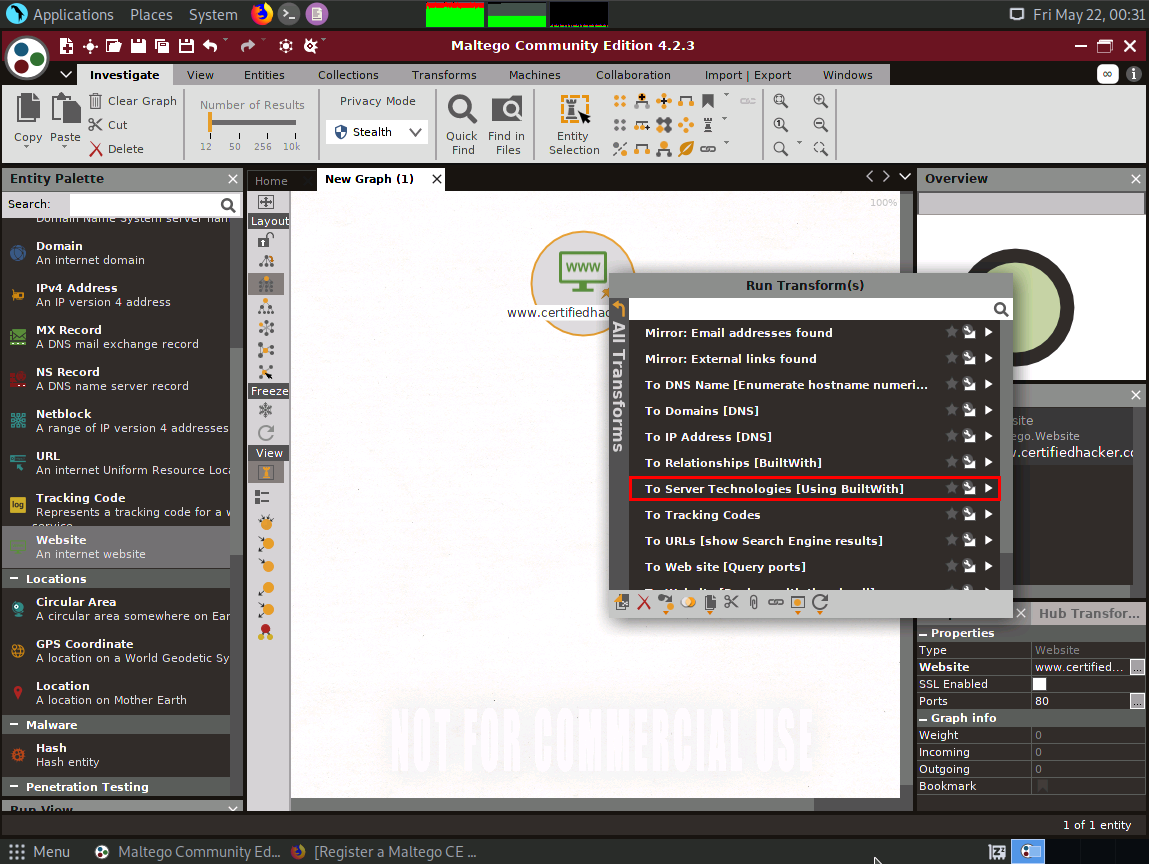
Task: Click the To DNS Name row run arrow
Action: [989, 384]
